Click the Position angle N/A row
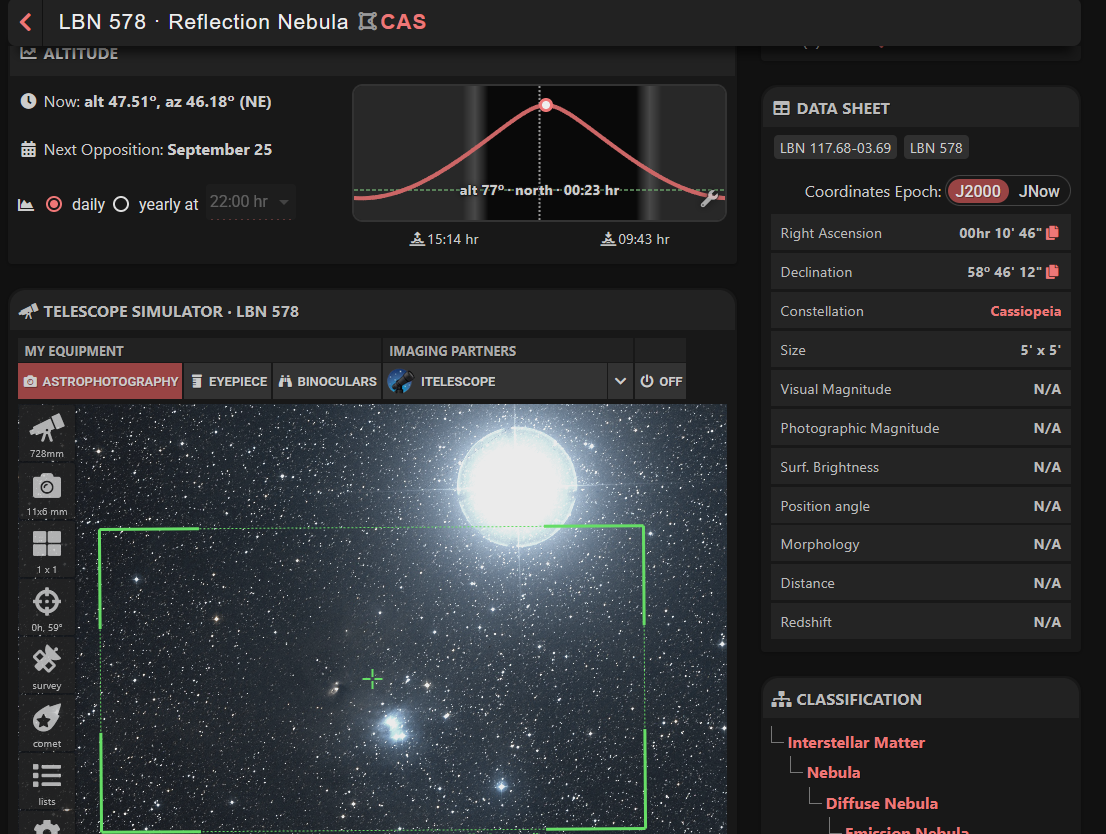 [x=920, y=506]
